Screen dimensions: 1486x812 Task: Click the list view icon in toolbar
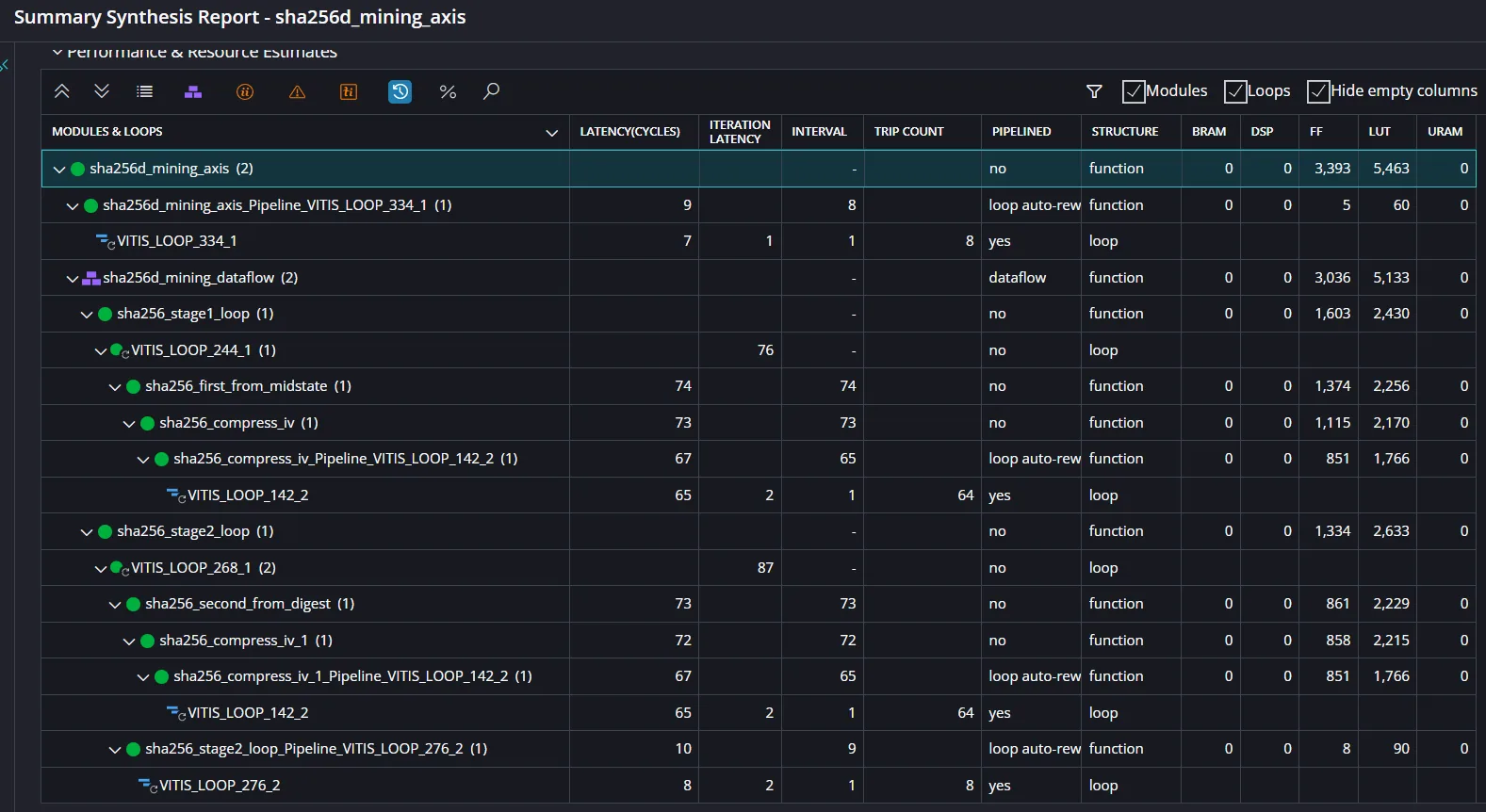(144, 91)
